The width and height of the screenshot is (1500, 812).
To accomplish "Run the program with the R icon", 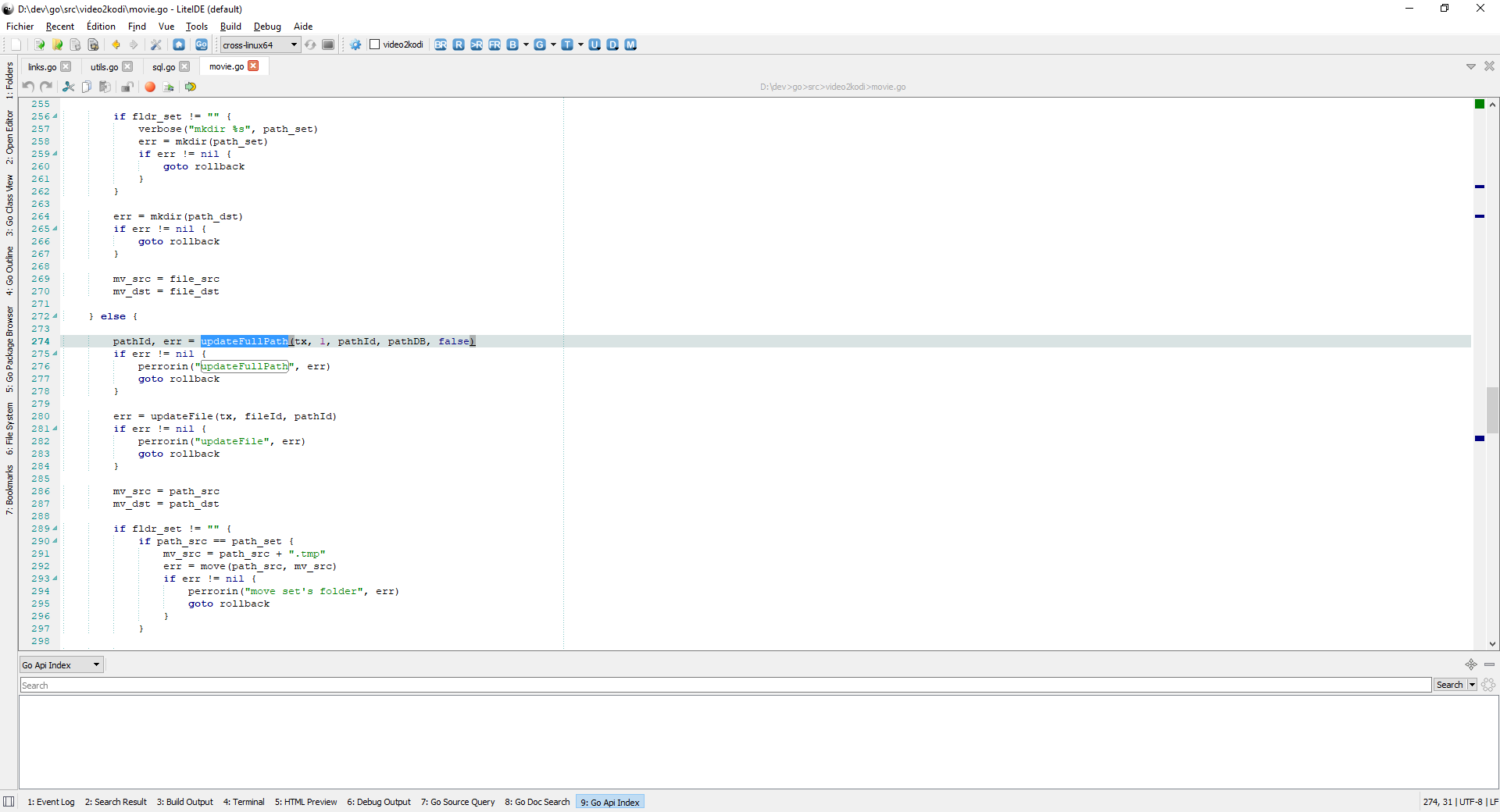I will click(x=459, y=45).
